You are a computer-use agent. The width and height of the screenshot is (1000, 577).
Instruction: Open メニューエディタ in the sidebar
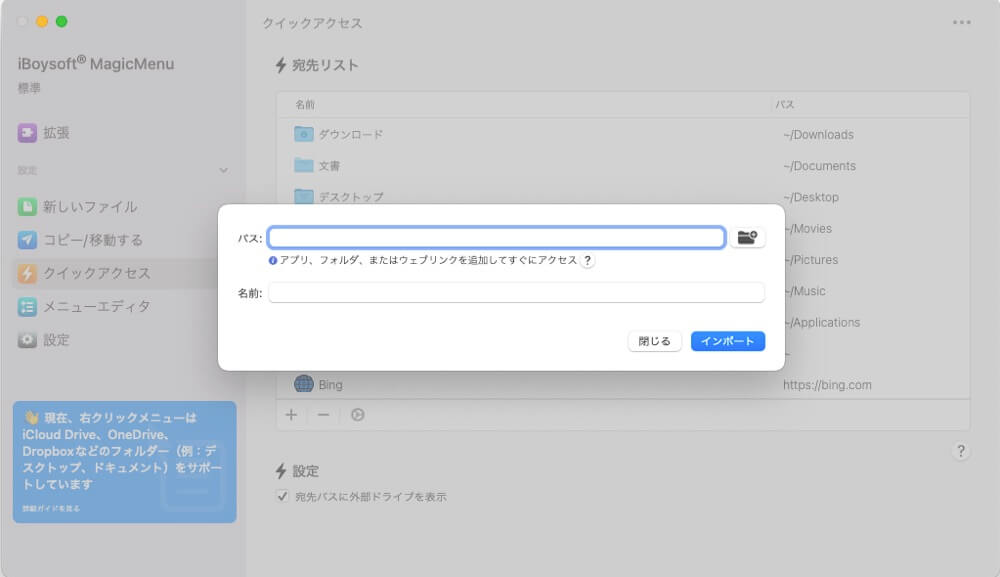[96, 307]
